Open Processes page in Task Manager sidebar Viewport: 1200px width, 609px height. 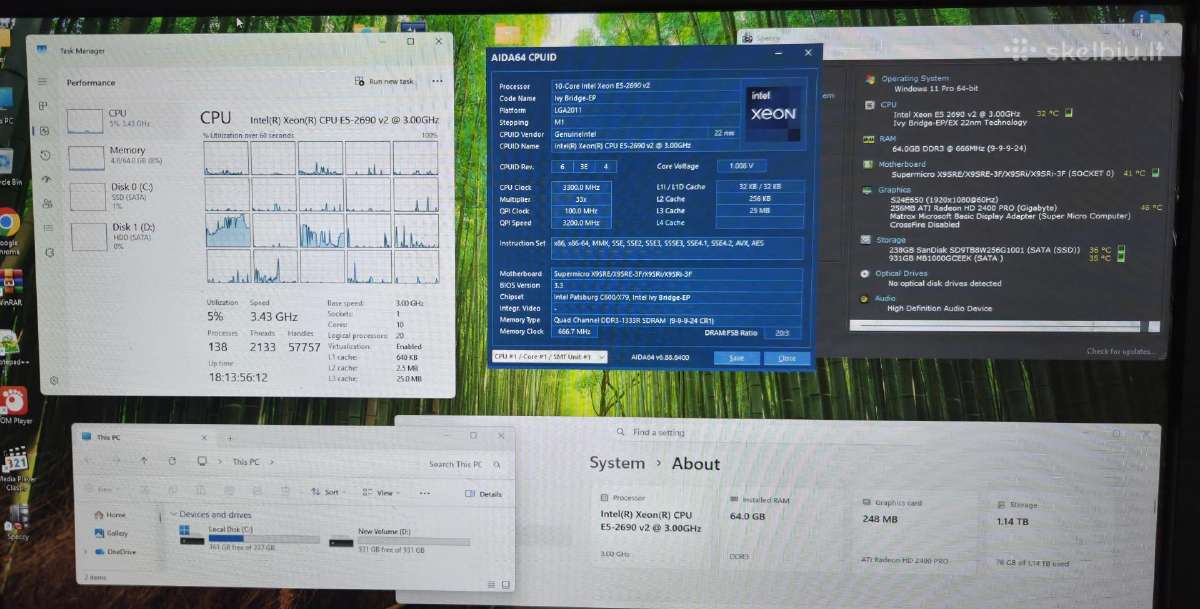(43, 106)
